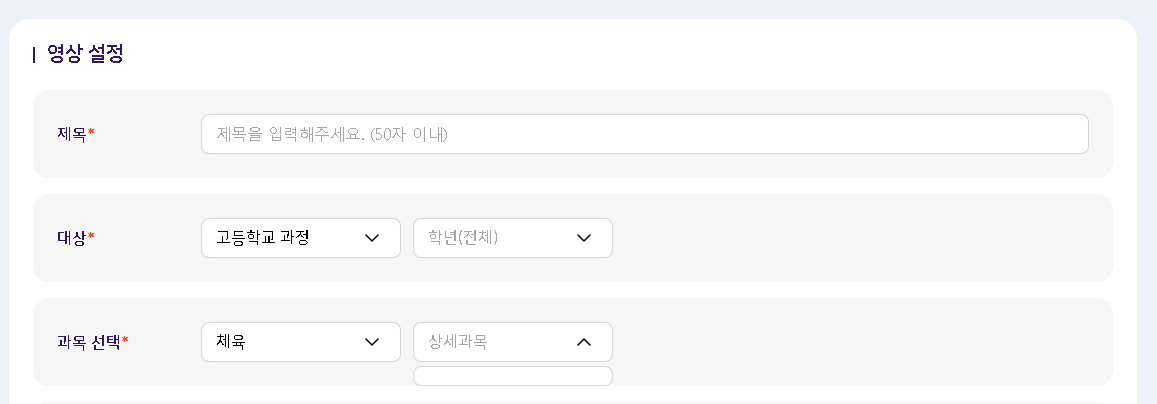Click the up chevron in 상세과목 box
The image size is (1157, 404).
pyautogui.click(x=584, y=342)
